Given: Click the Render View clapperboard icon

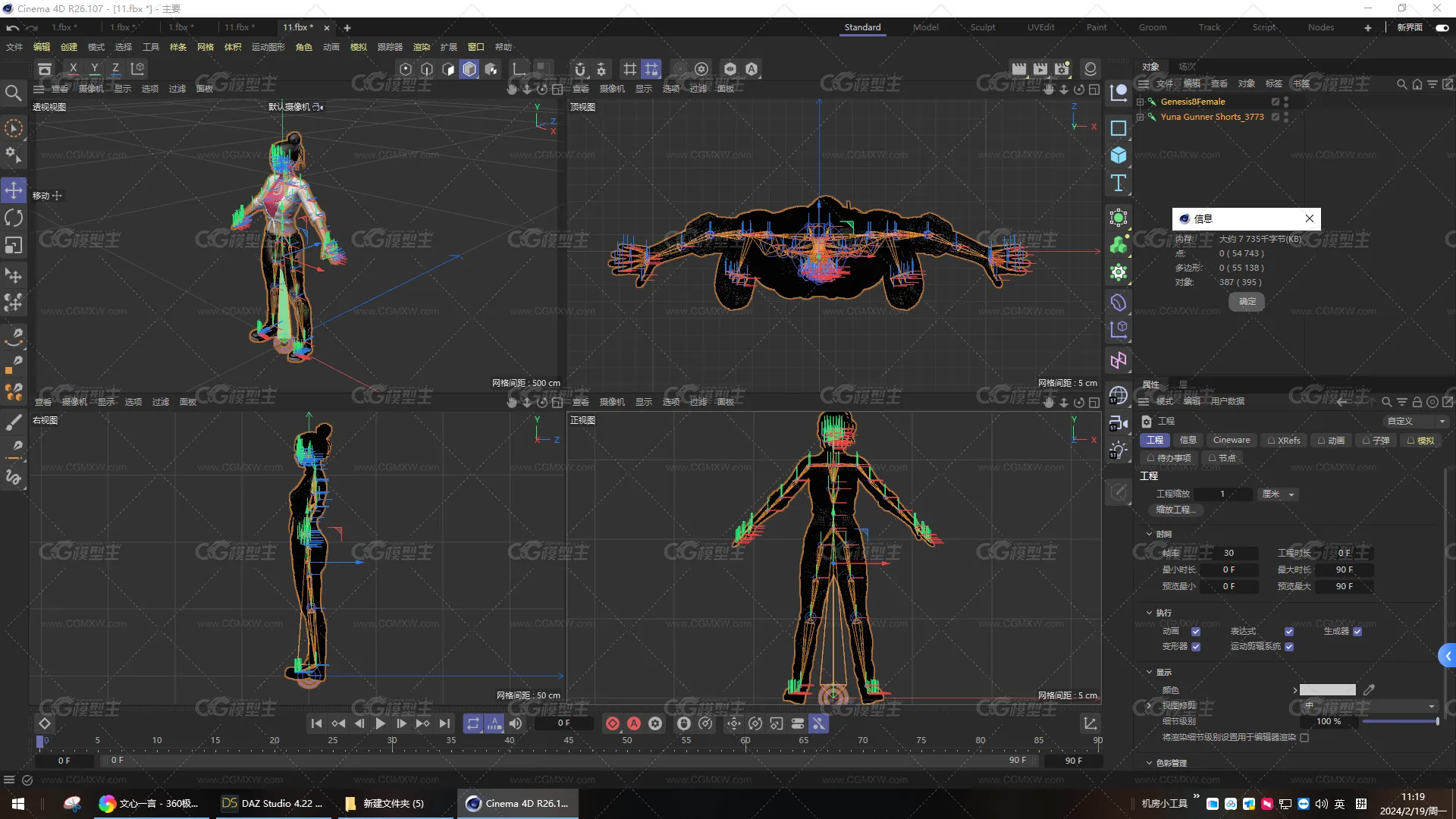Looking at the screenshot, I should click(x=1019, y=69).
